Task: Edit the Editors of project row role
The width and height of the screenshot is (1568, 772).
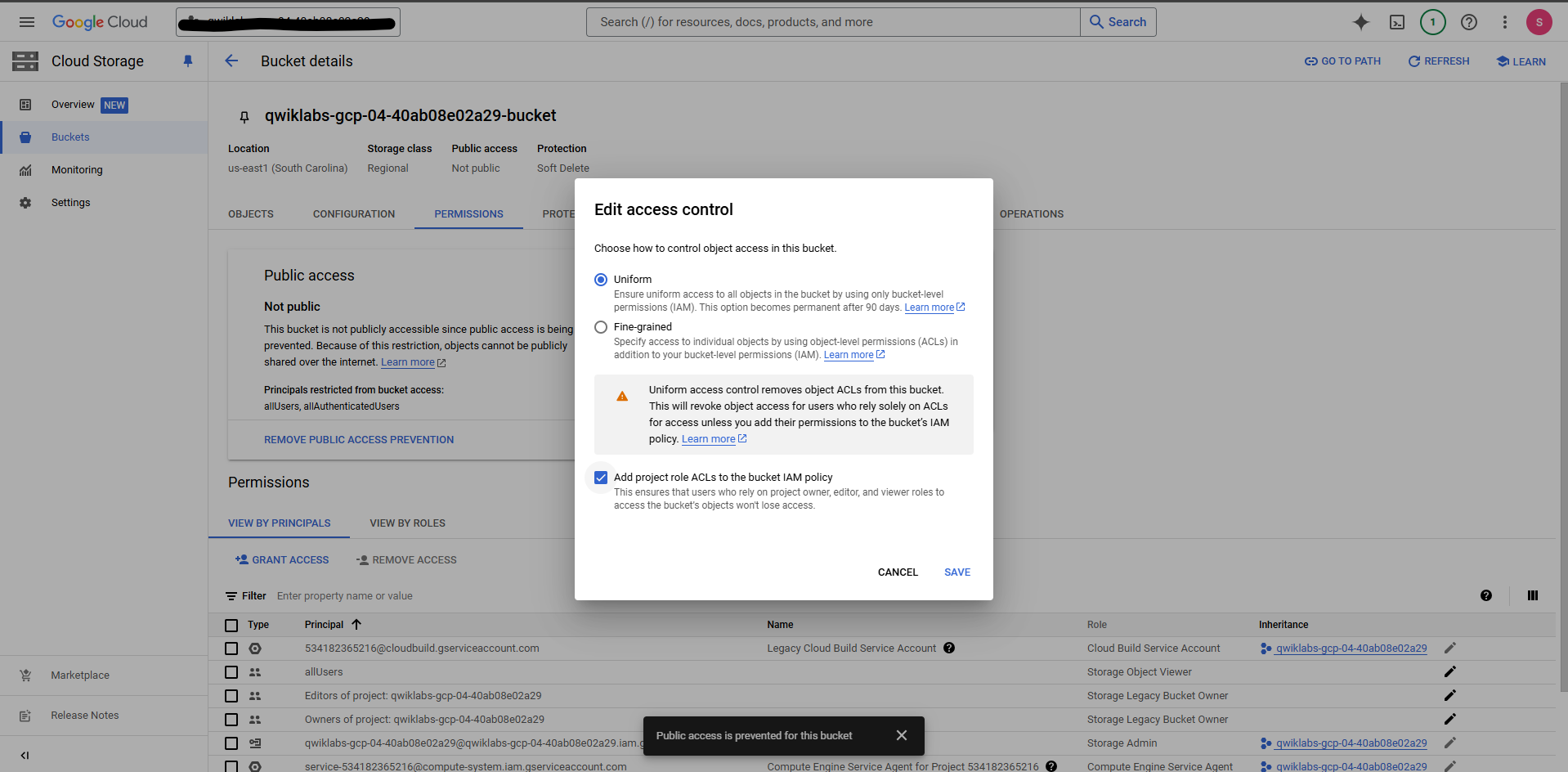Action: [1449, 695]
